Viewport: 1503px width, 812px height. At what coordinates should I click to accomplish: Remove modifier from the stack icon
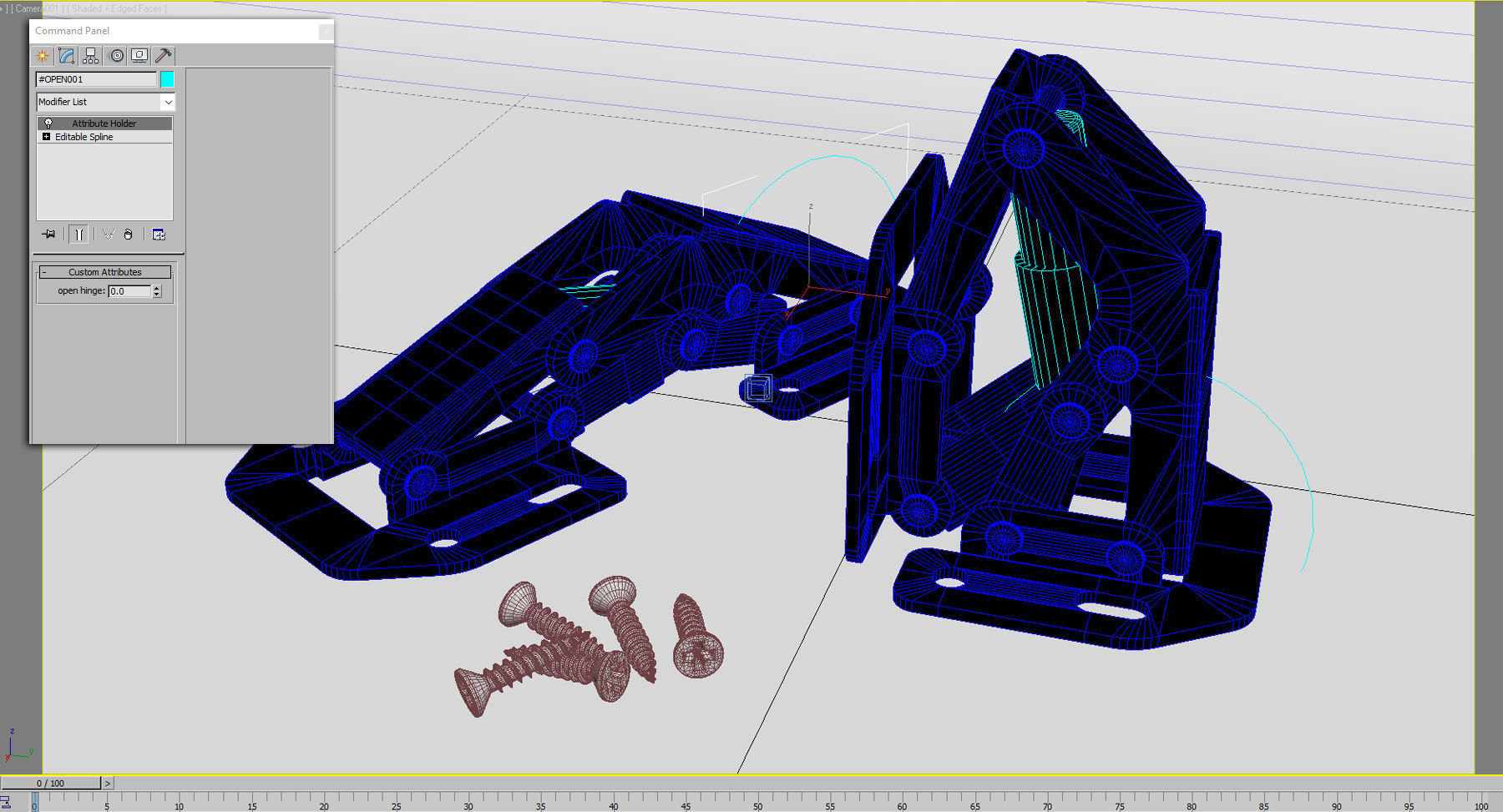(128, 235)
